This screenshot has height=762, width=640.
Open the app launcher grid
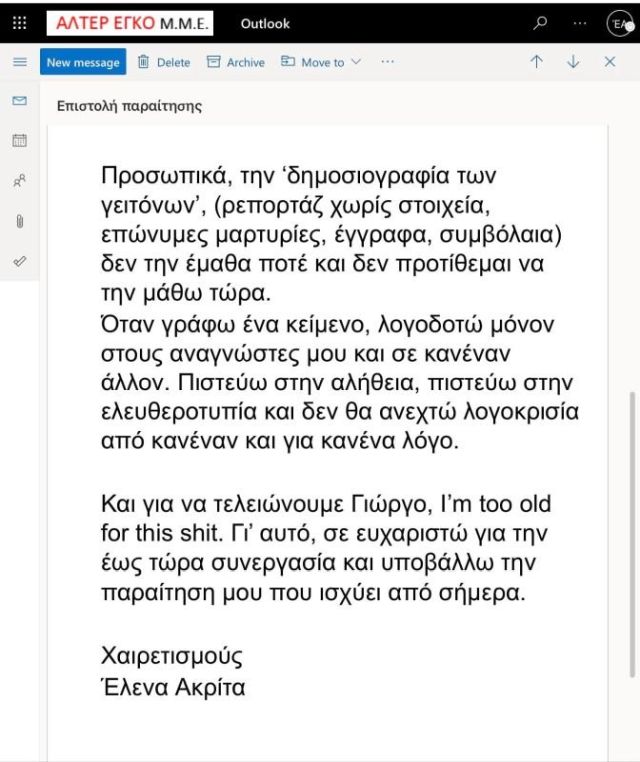point(19,23)
